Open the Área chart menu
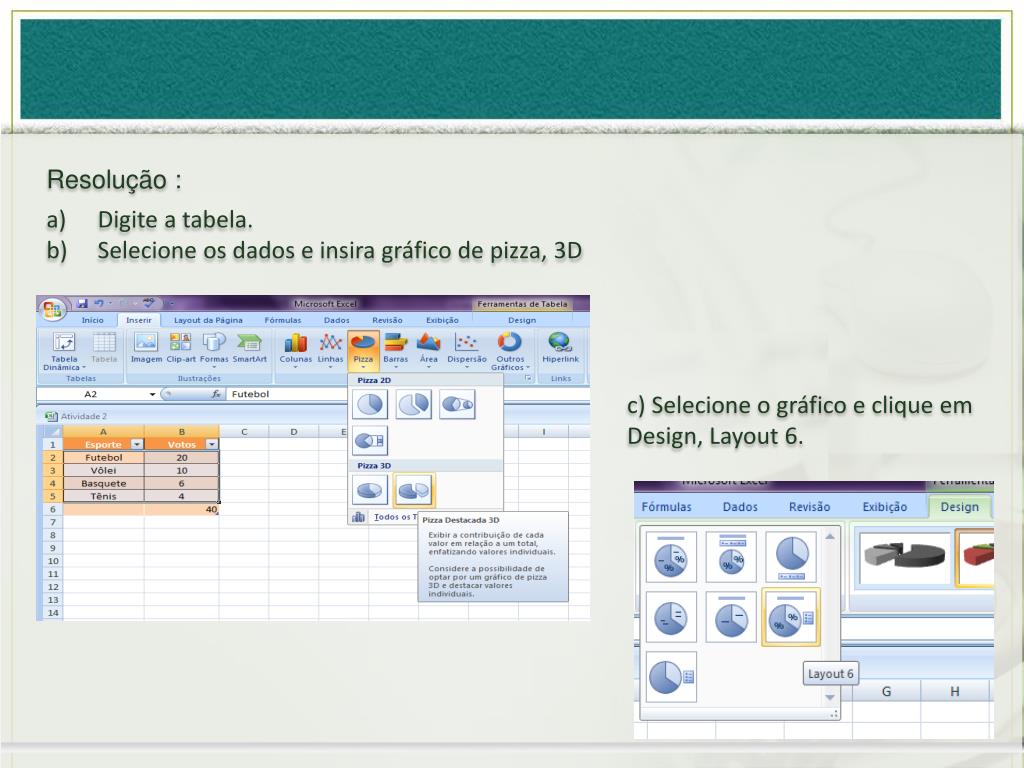The image size is (1024, 768). click(428, 349)
